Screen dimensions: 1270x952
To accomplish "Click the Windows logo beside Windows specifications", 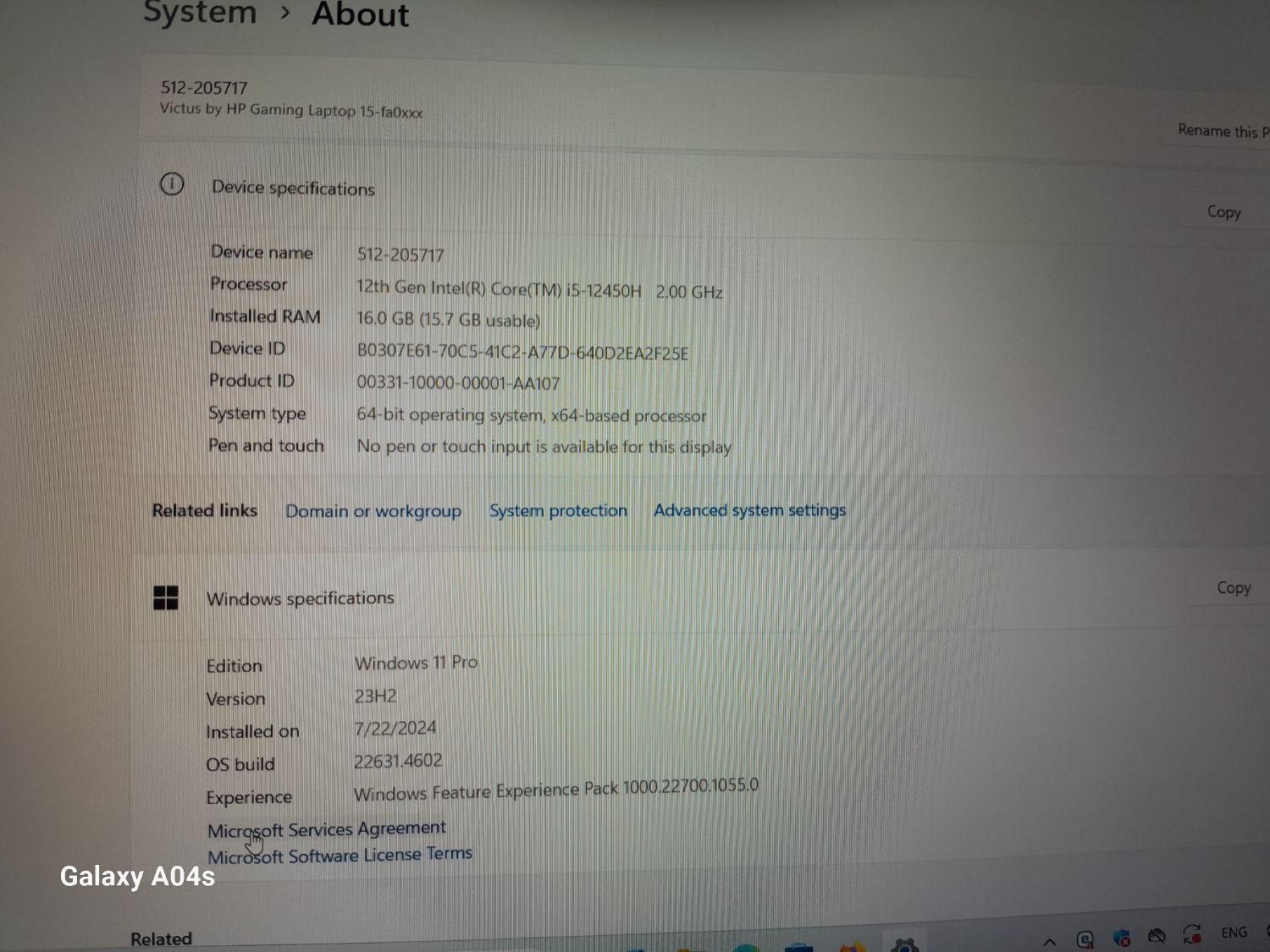I will click(x=166, y=597).
